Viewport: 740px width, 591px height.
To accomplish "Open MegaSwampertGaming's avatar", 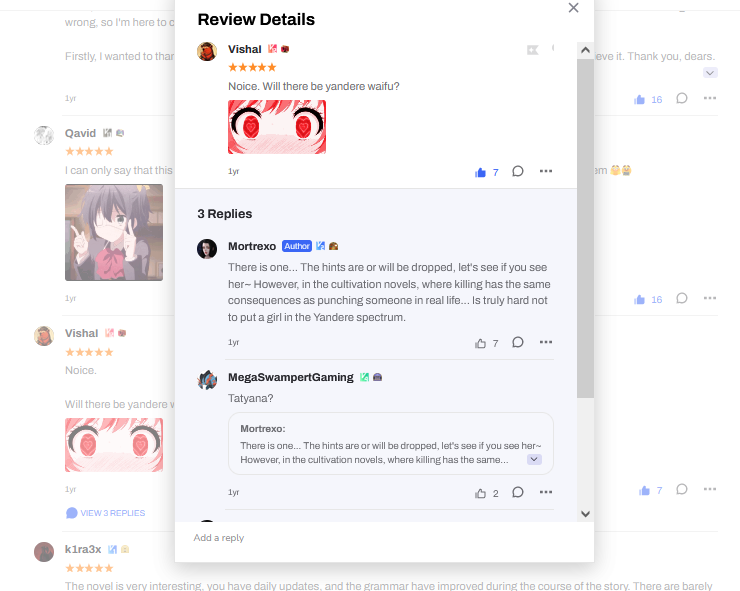I will tap(207, 380).
